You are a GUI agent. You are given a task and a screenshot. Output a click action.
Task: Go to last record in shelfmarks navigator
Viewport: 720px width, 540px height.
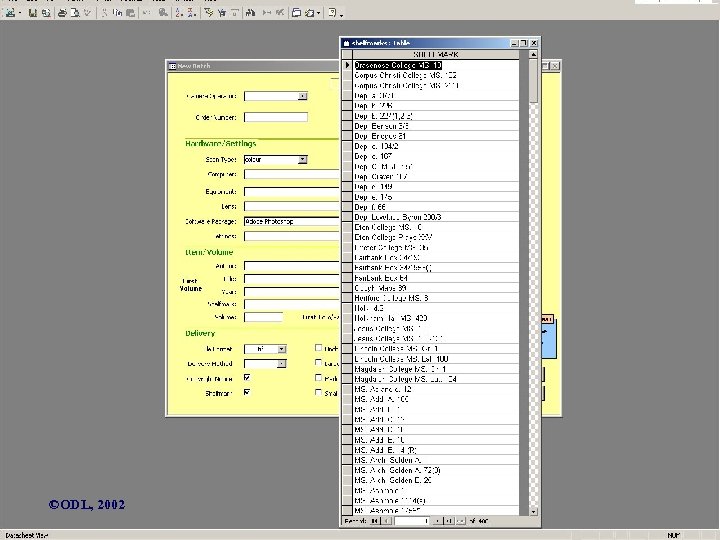[x=449, y=521]
